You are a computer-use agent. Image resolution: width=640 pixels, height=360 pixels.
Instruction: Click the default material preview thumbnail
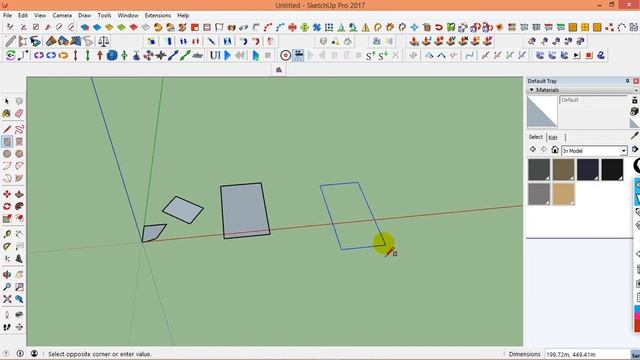542,111
